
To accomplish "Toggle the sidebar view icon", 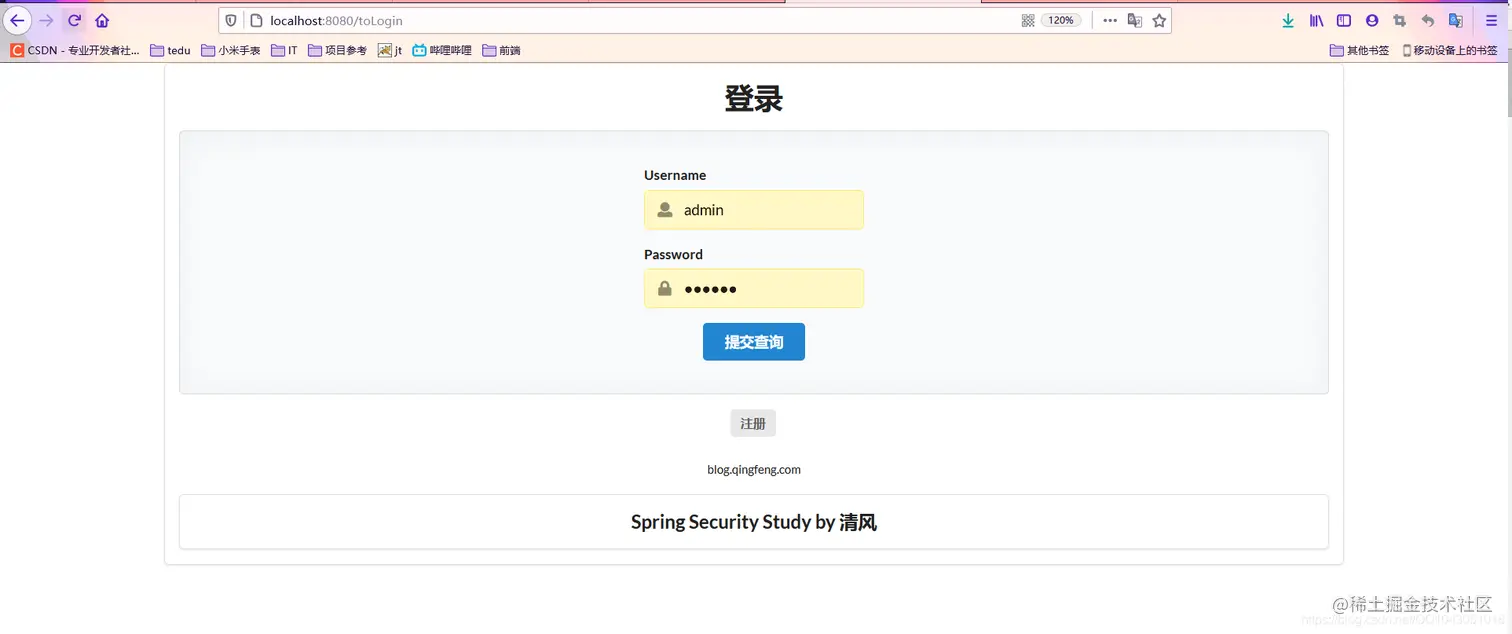I will coord(1343,20).
